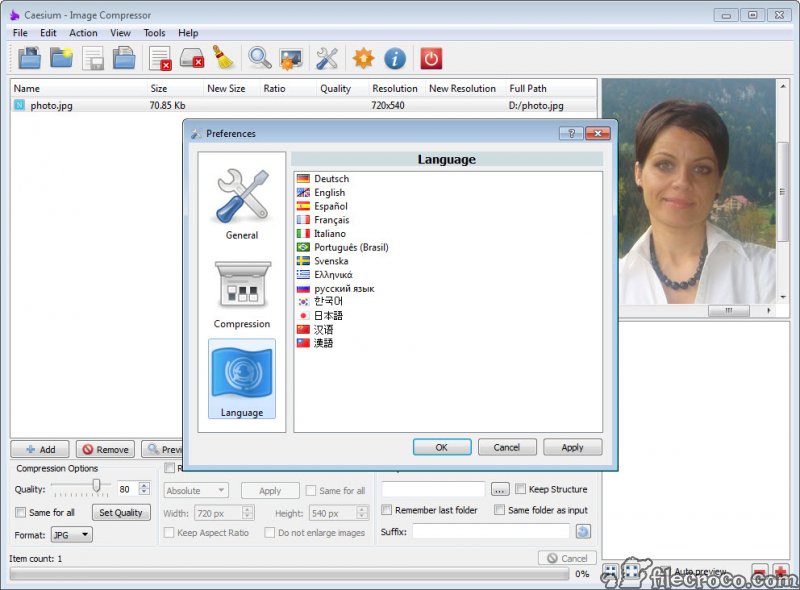800x590 pixels.
Task: Open the Action menu
Action: click(83, 33)
